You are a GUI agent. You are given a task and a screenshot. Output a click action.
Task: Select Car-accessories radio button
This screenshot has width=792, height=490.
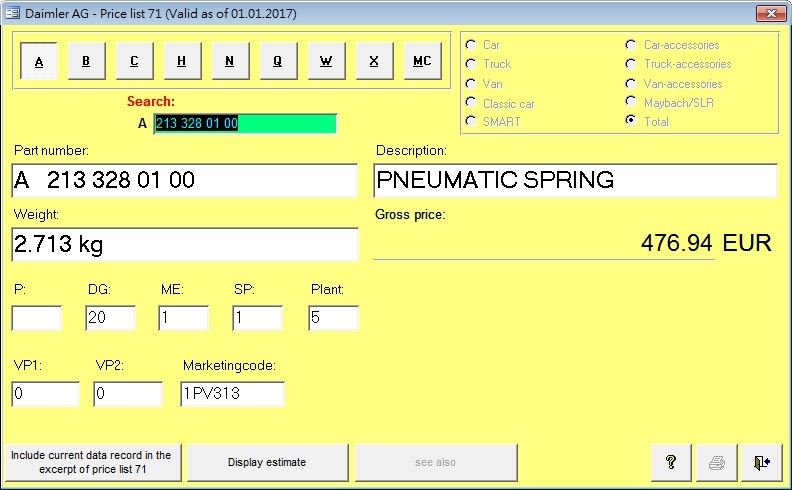pos(630,44)
